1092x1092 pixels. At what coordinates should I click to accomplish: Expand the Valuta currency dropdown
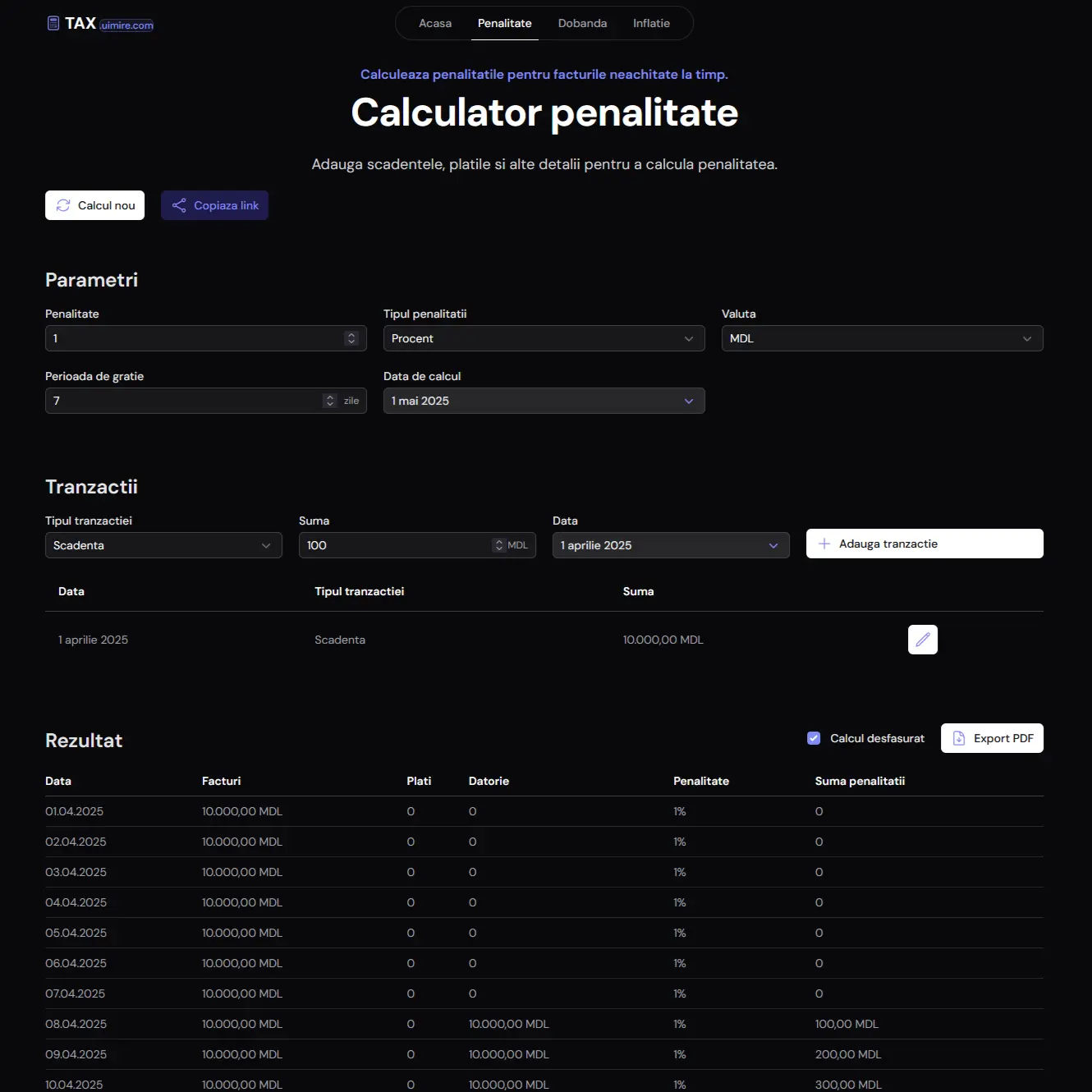pos(882,338)
